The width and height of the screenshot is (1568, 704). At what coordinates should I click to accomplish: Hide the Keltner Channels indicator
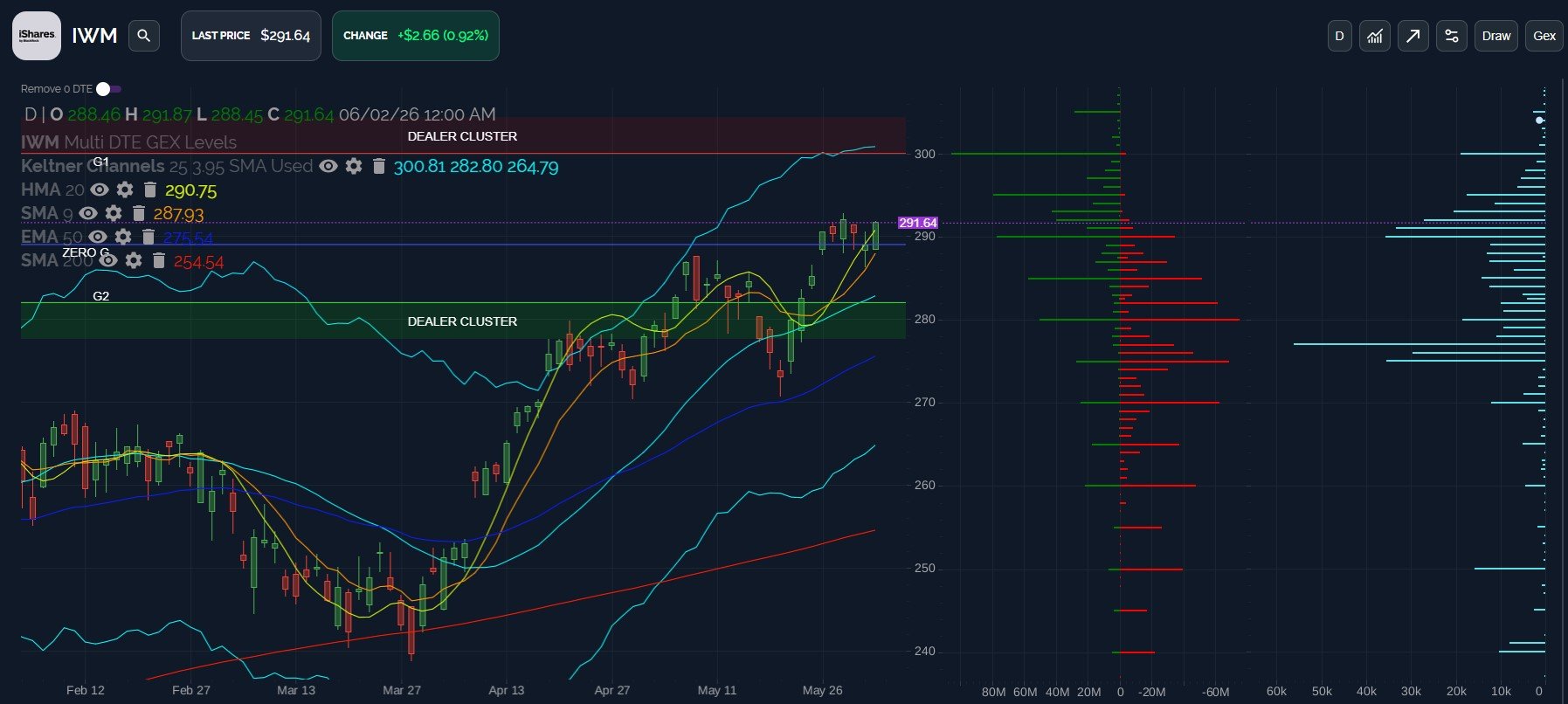328,166
